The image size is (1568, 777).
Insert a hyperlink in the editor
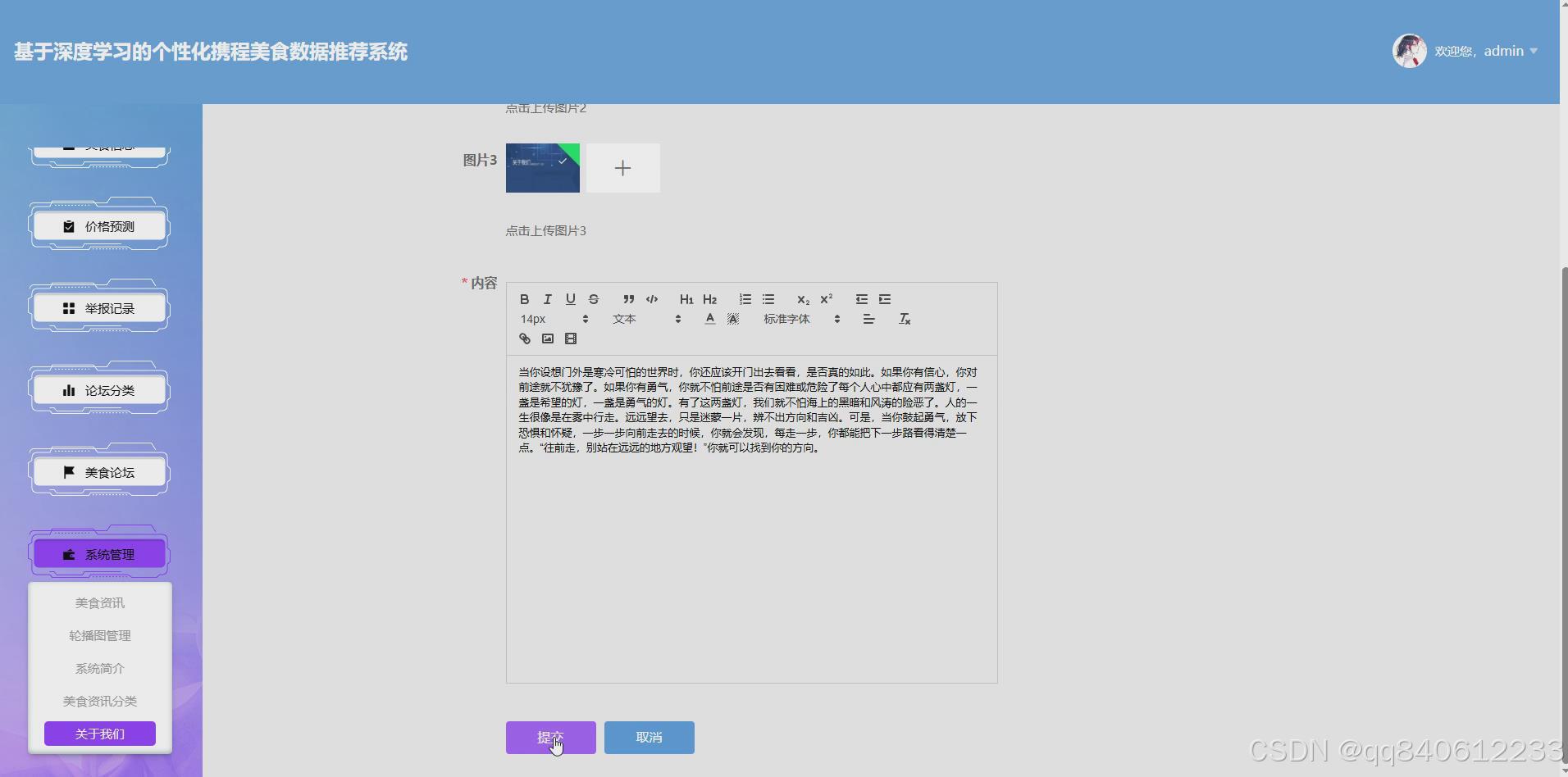pyautogui.click(x=524, y=338)
